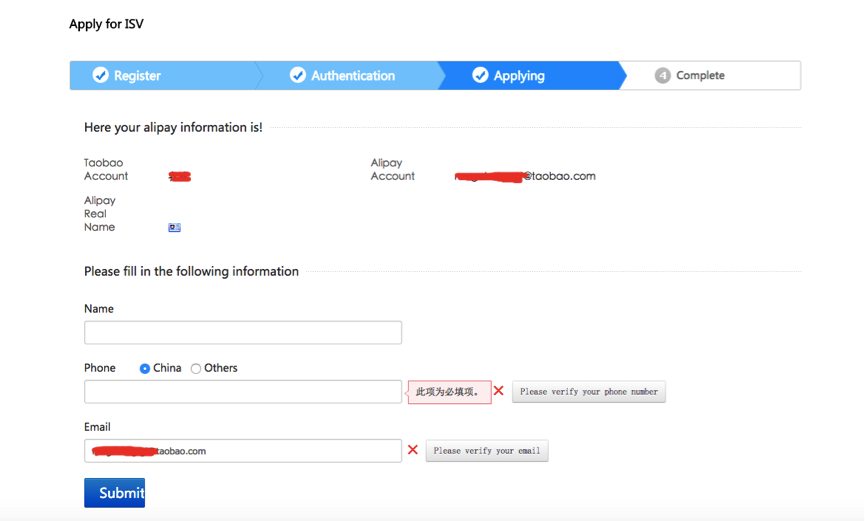
Task: Click Please verify your email button
Action: 487,451
